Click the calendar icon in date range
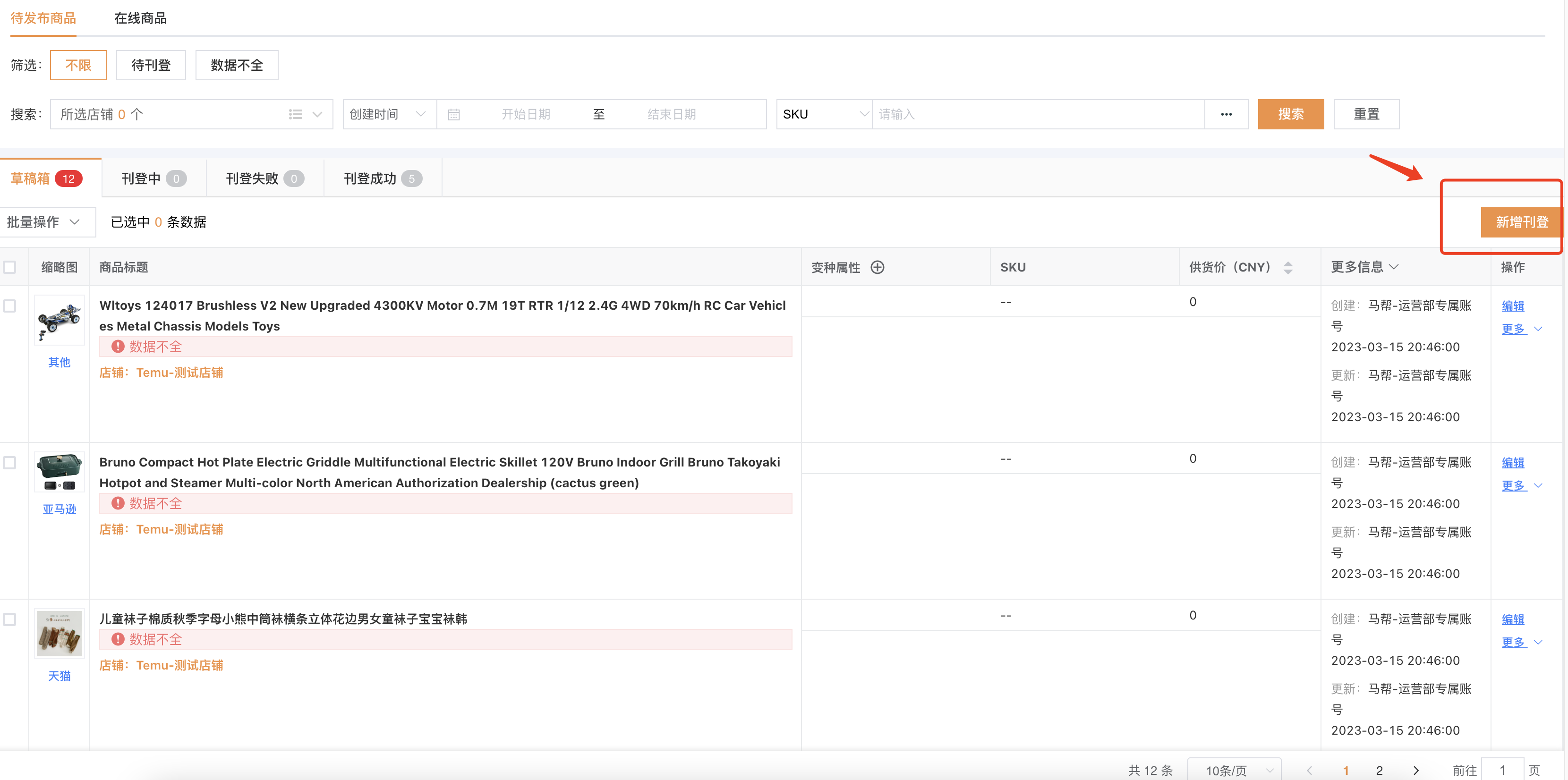This screenshot has width=1568, height=780. [x=453, y=114]
